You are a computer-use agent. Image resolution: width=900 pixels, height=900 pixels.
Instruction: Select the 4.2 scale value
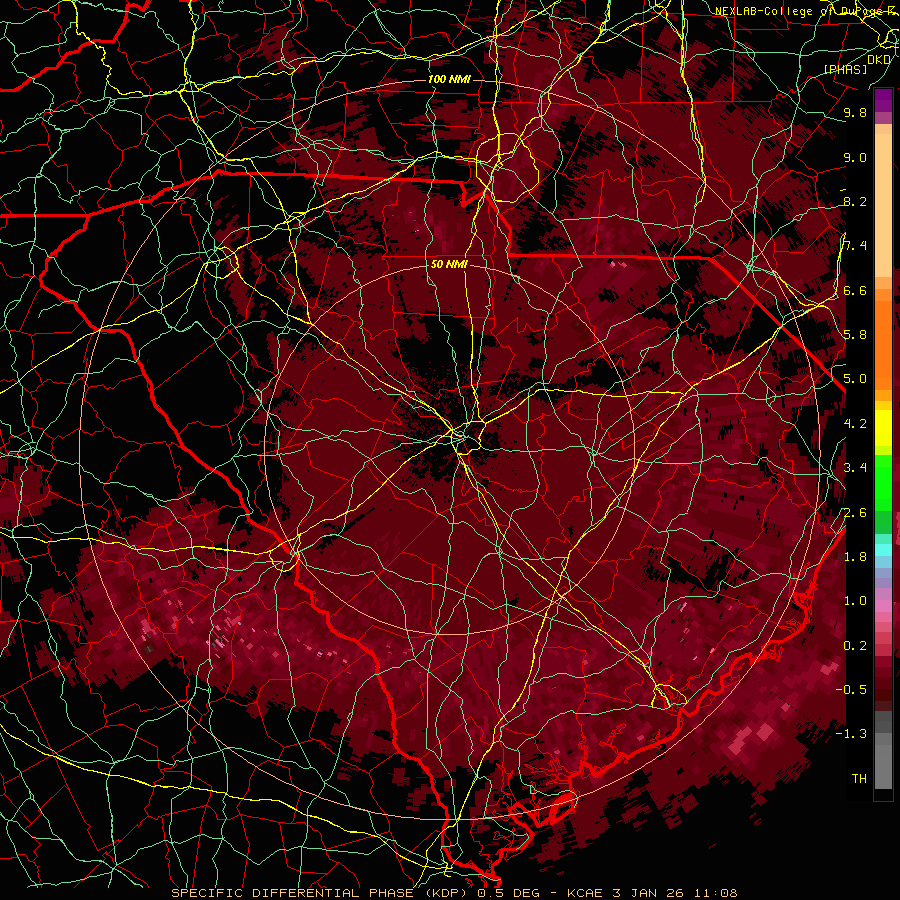[855, 424]
